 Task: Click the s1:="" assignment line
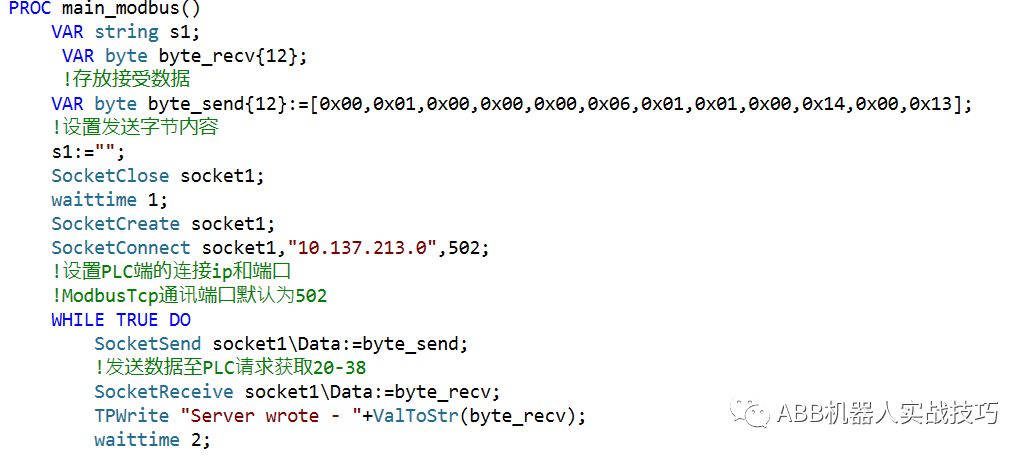(x=88, y=152)
